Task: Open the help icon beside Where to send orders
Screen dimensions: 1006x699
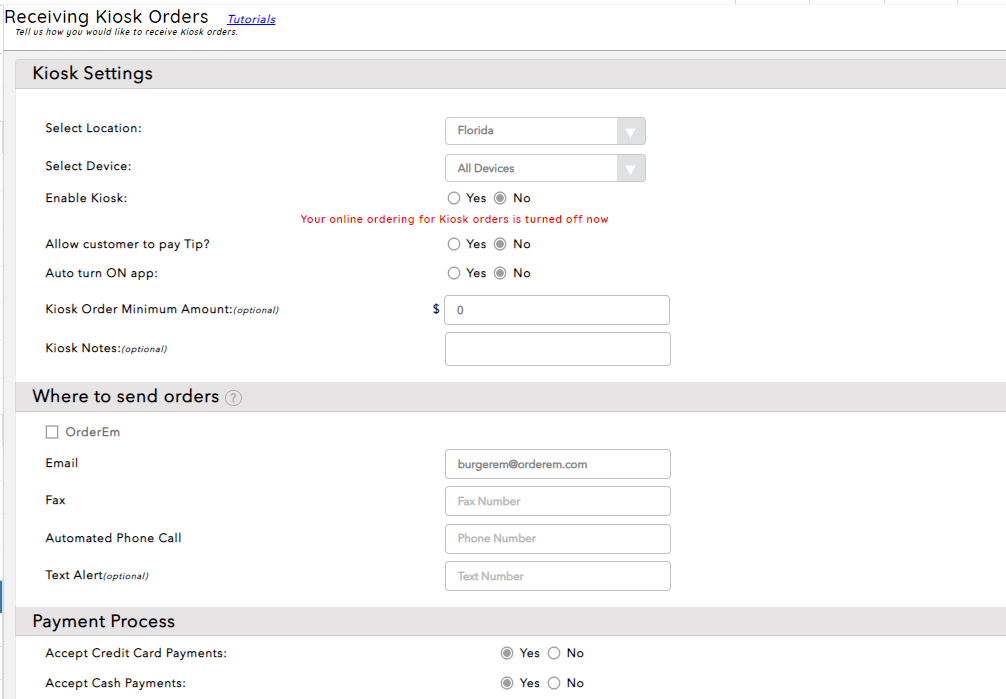Action: 233,398
